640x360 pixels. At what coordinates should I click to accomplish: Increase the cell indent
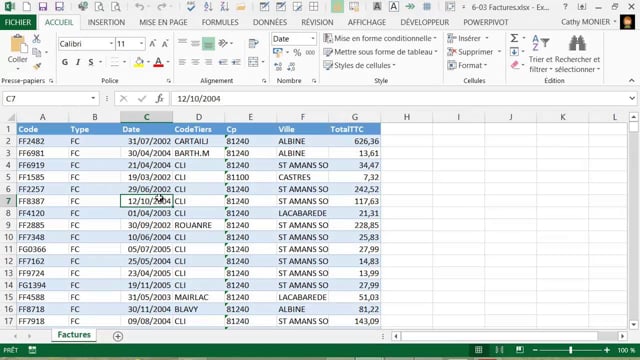(x=236, y=62)
